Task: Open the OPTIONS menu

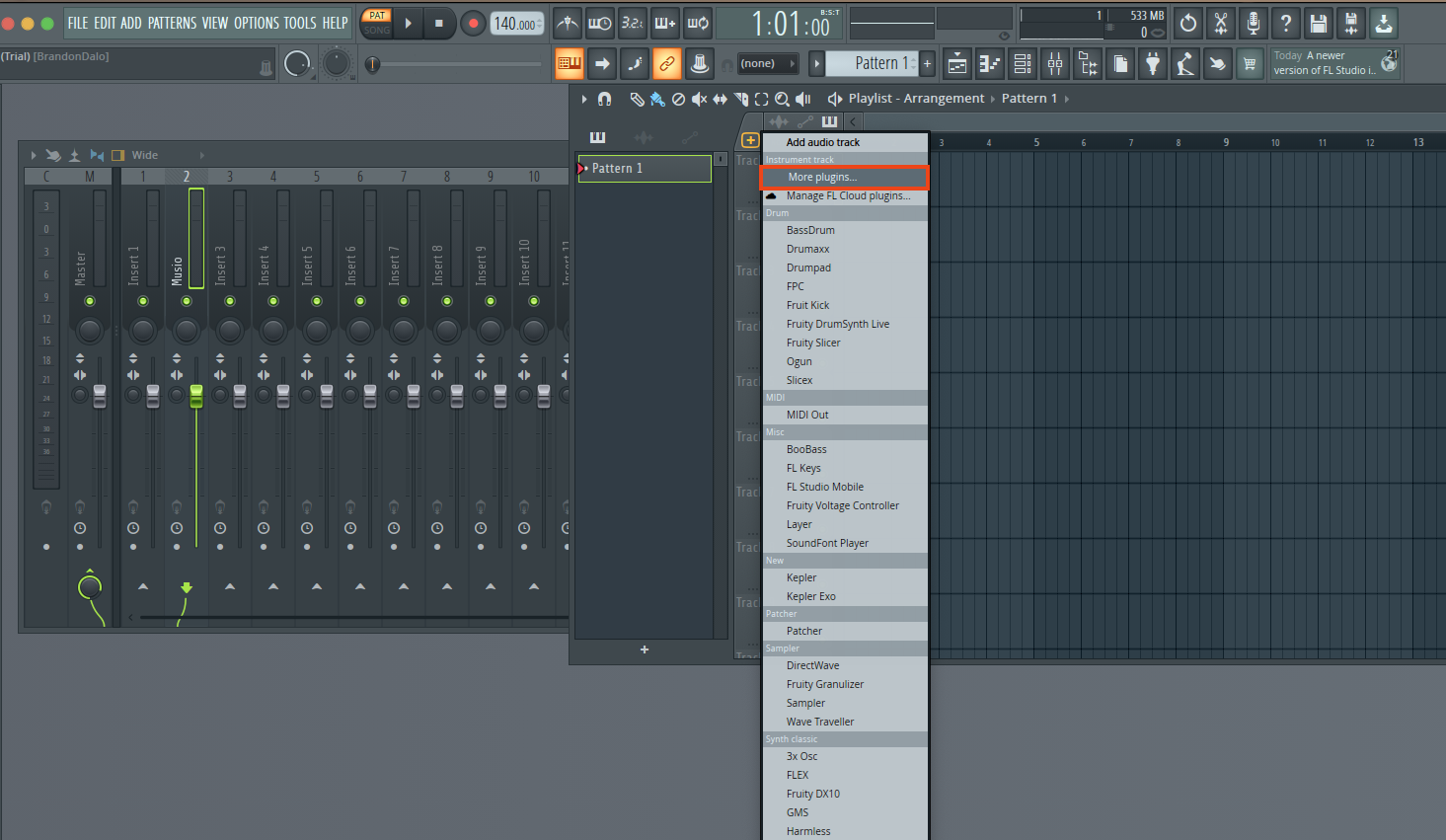Action: point(256,23)
